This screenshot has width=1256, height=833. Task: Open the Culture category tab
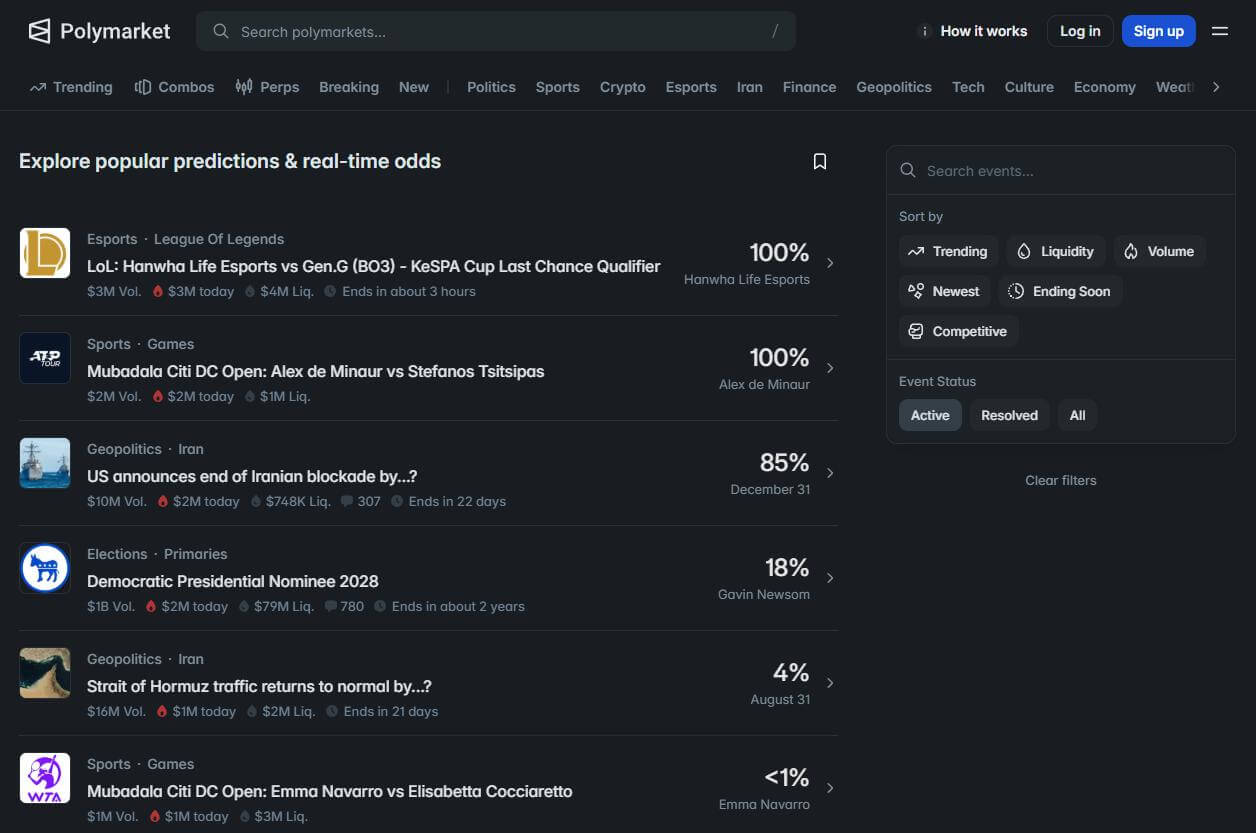(1029, 87)
